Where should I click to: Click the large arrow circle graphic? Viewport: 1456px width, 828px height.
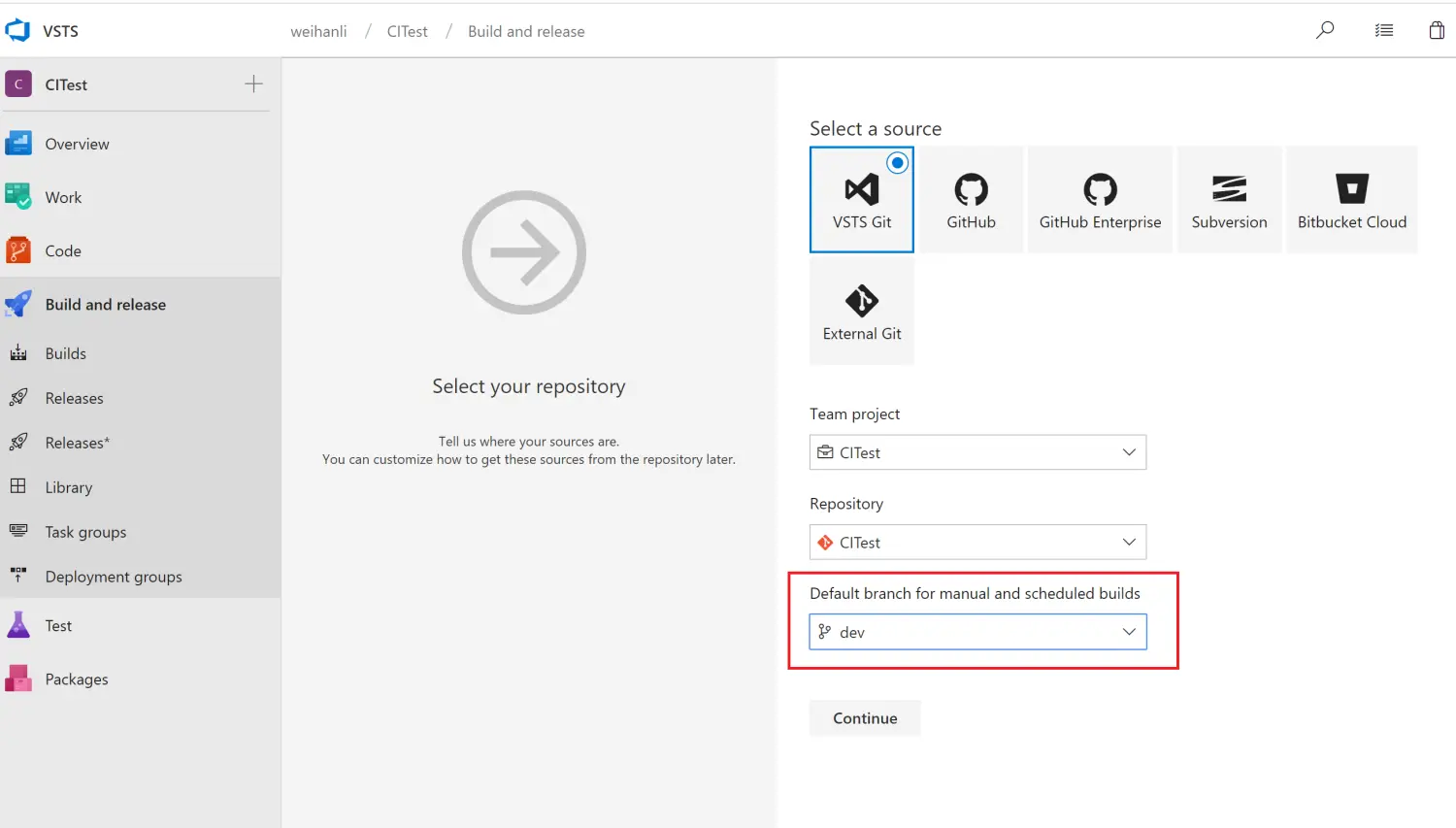524,252
